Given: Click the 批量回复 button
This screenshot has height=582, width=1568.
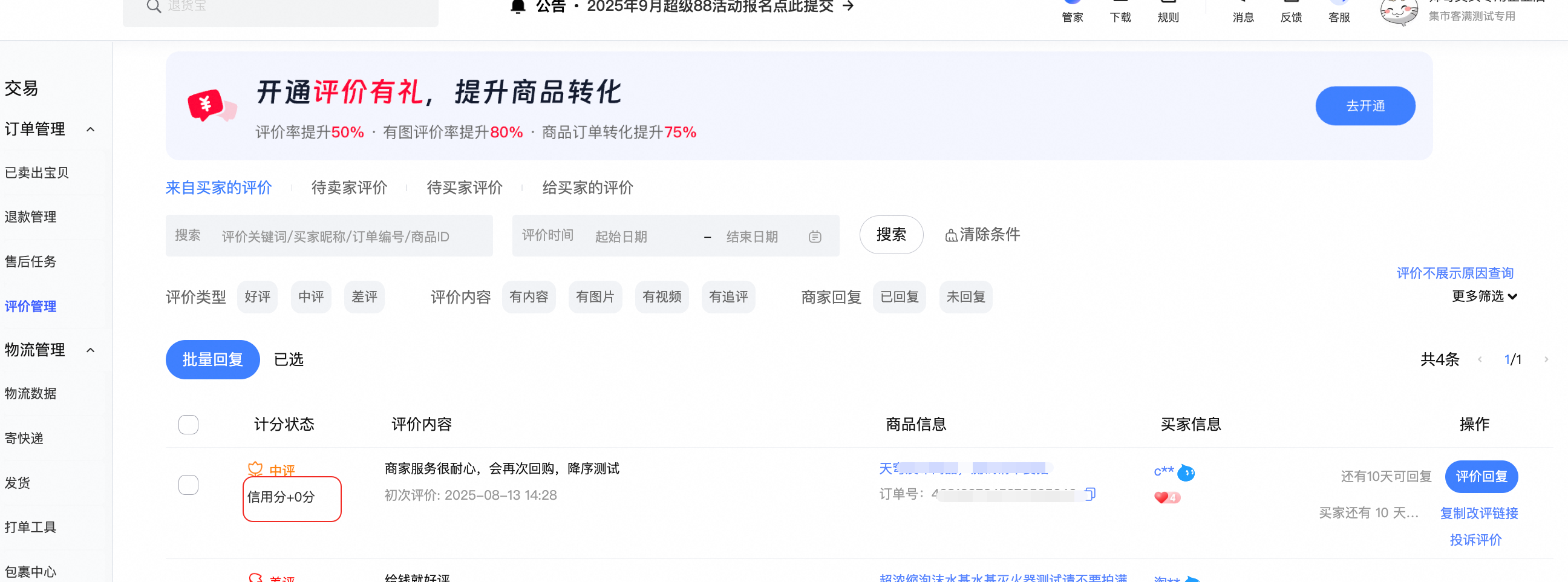Looking at the screenshot, I should [212, 360].
